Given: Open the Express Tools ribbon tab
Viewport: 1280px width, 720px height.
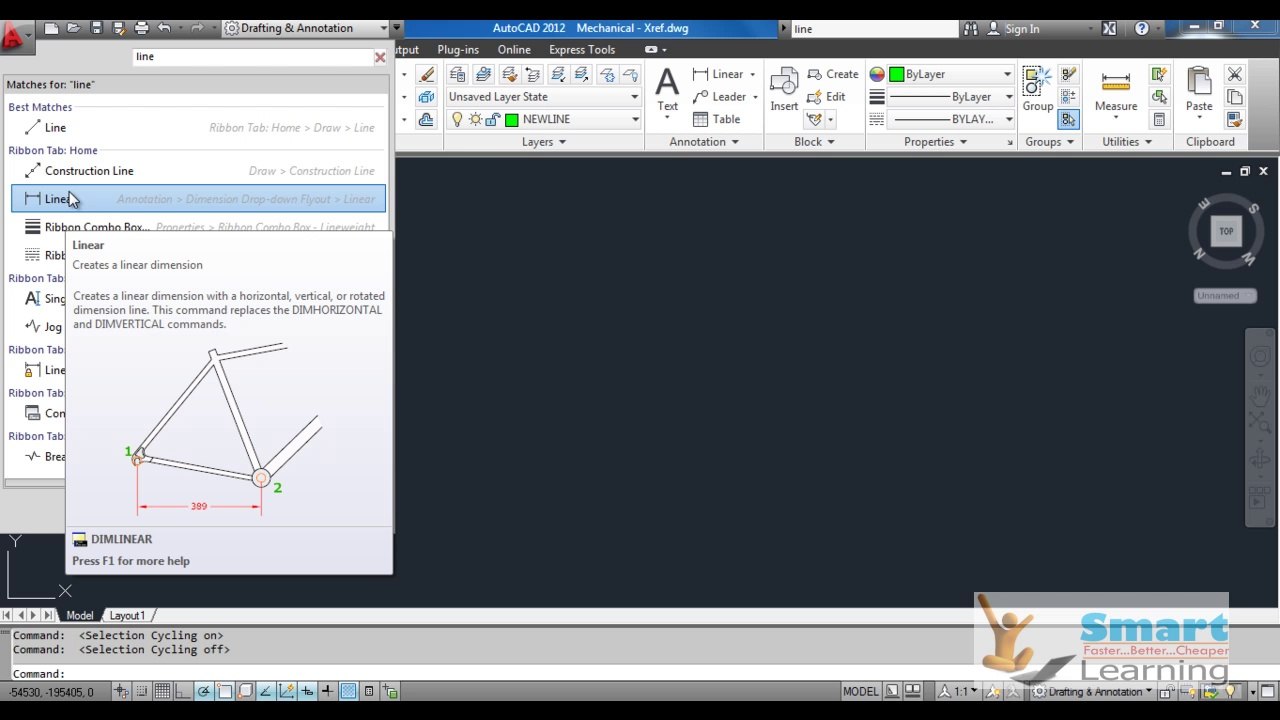Looking at the screenshot, I should (x=582, y=50).
